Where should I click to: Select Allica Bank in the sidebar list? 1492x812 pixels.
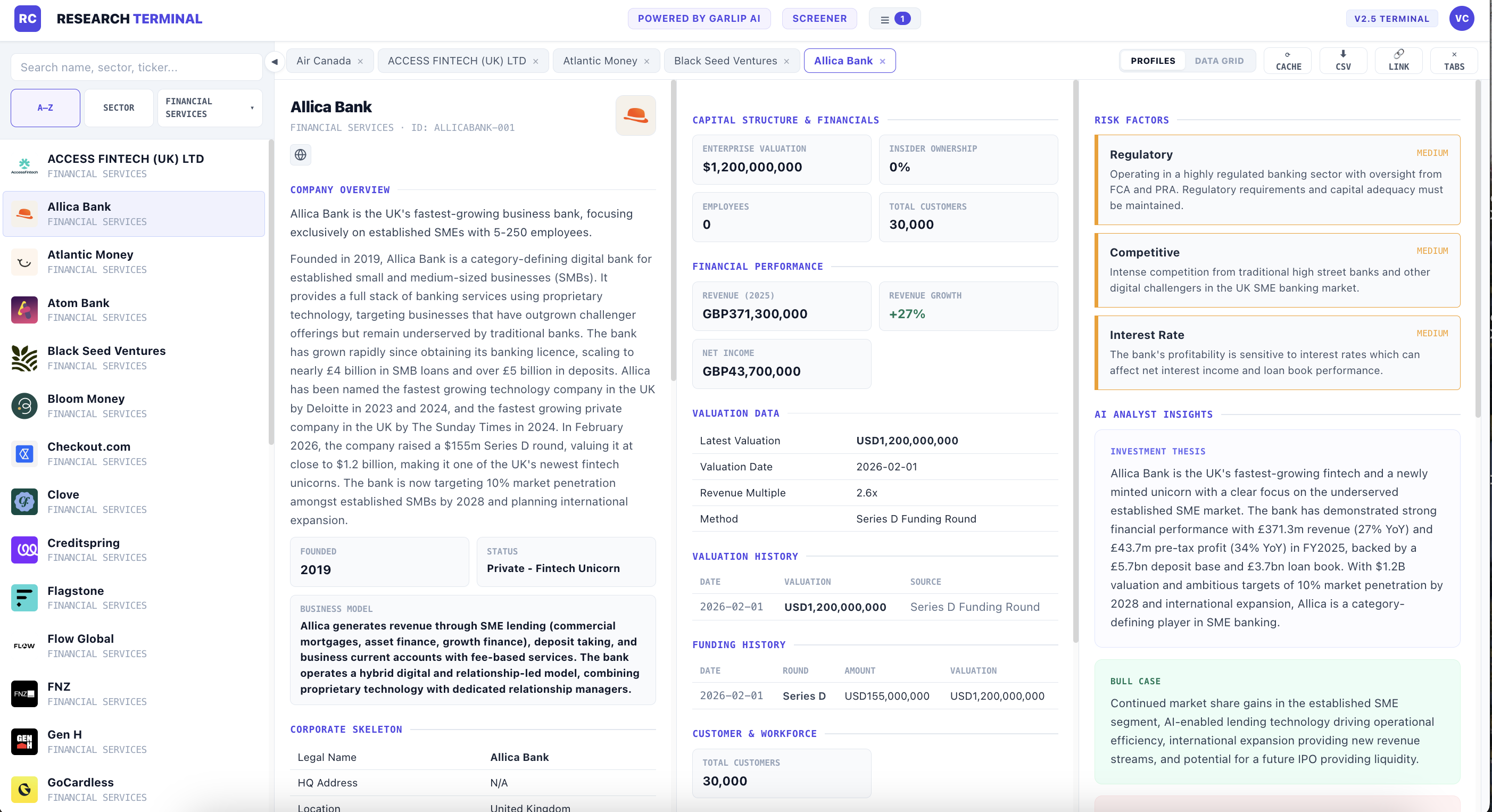(x=134, y=214)
